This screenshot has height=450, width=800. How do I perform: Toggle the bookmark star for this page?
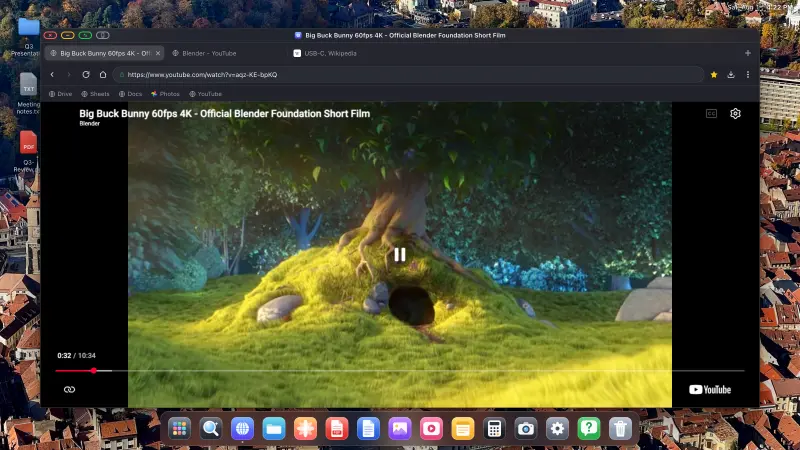714,74
